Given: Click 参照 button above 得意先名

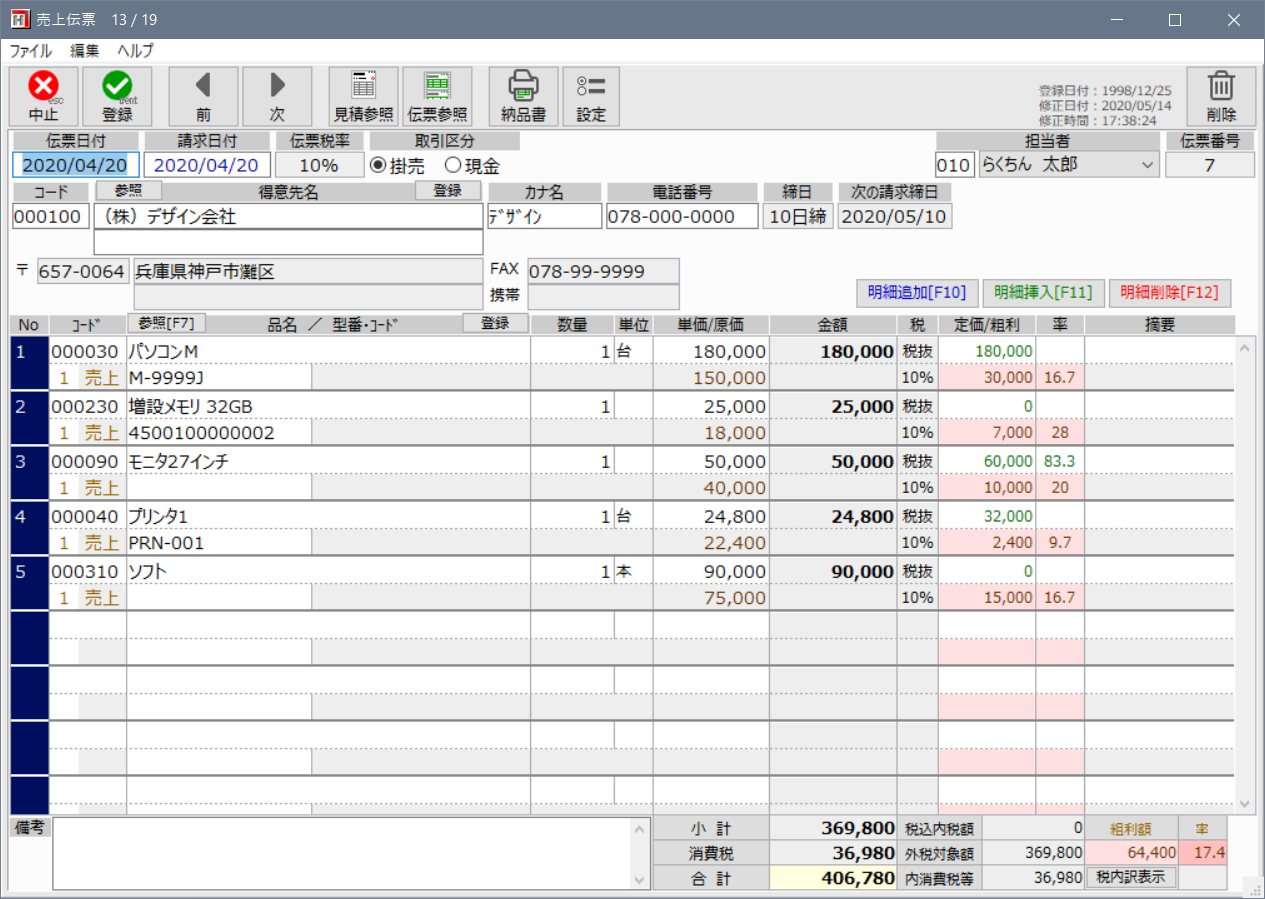Looking at the screenshot, I should [x=128, y=191].
